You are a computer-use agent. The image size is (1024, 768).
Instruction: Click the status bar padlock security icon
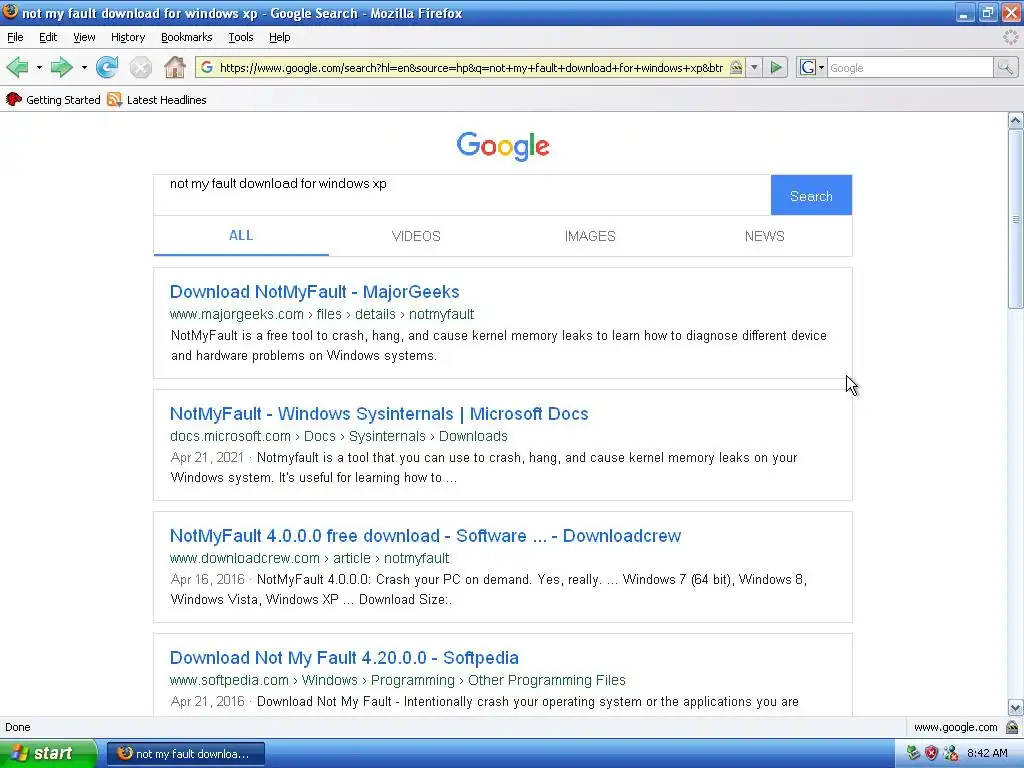[x=1012, y=727]
